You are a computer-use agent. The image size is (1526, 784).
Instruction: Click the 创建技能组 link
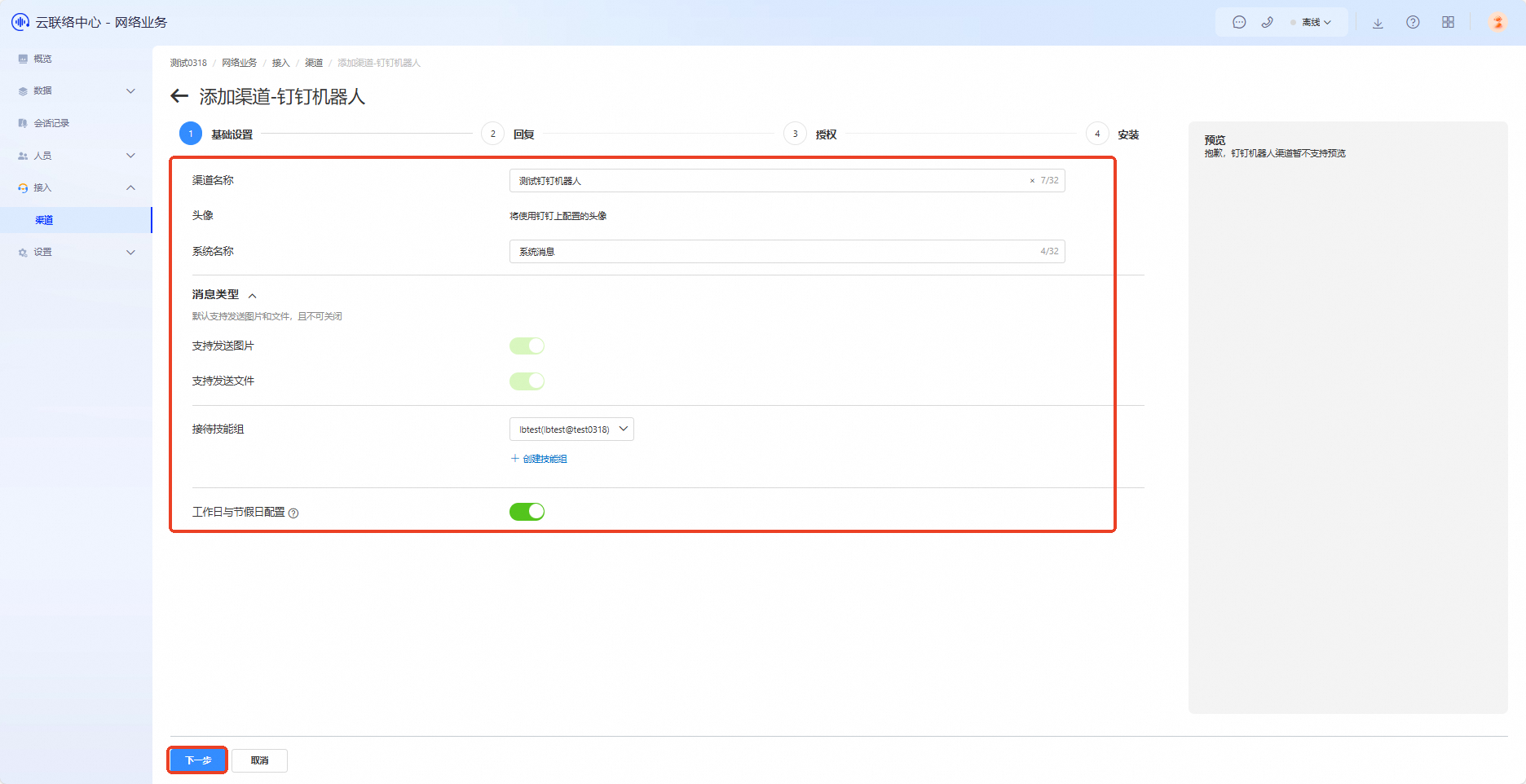539,459
